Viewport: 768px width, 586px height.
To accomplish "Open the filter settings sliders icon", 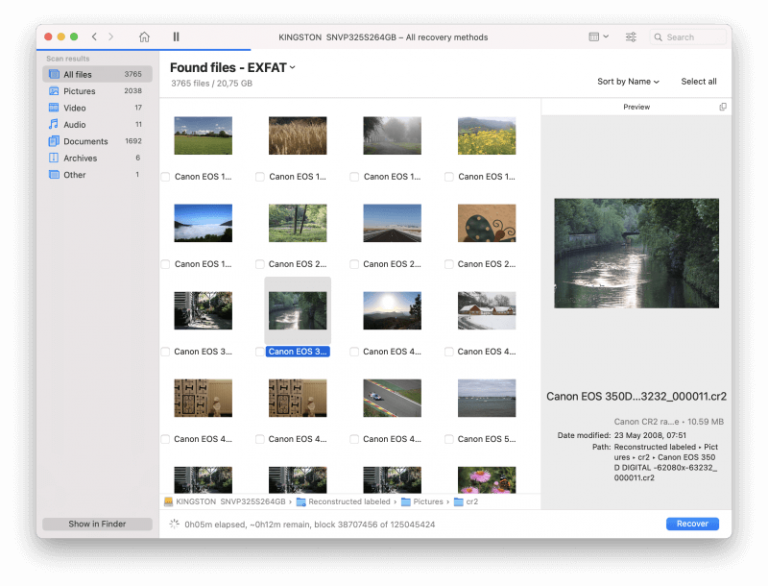I will [631, 37].
